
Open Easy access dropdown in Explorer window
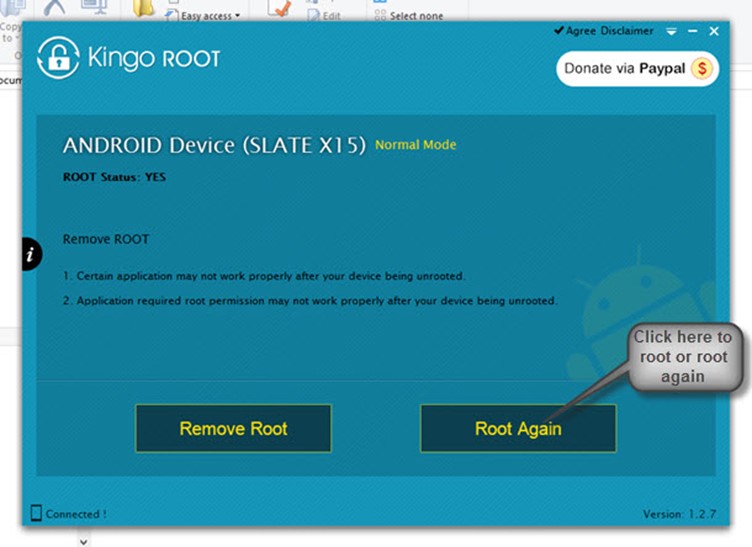(x=203, y=16)
